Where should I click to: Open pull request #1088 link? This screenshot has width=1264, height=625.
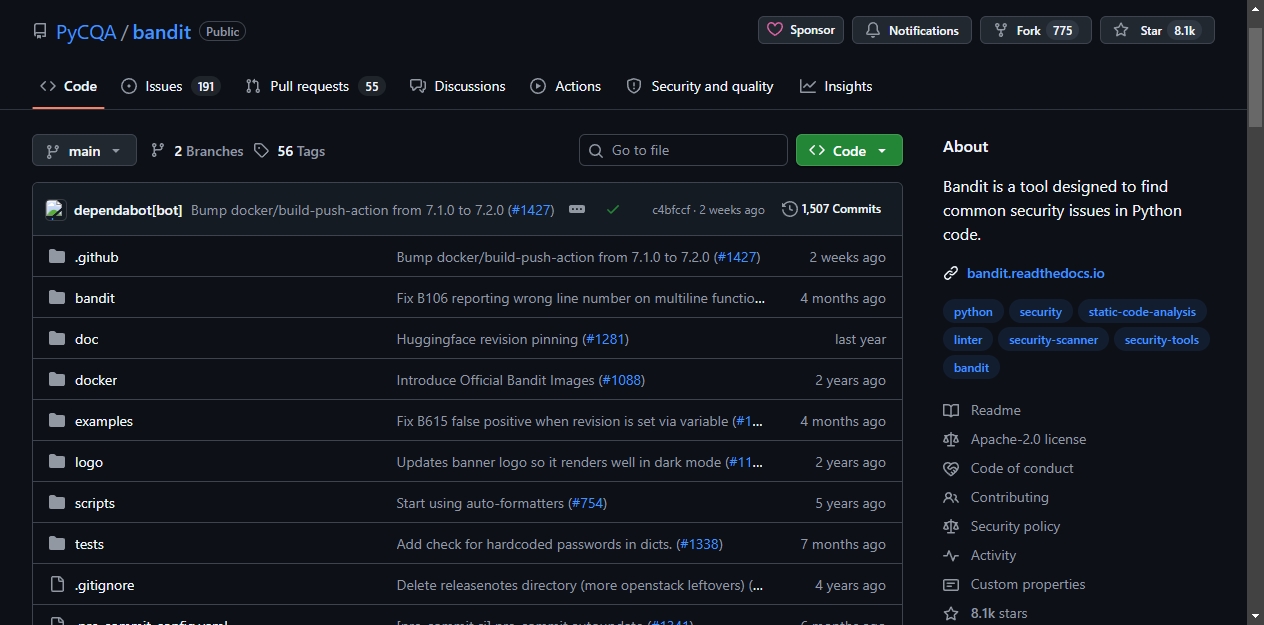(x=622, y=380)
